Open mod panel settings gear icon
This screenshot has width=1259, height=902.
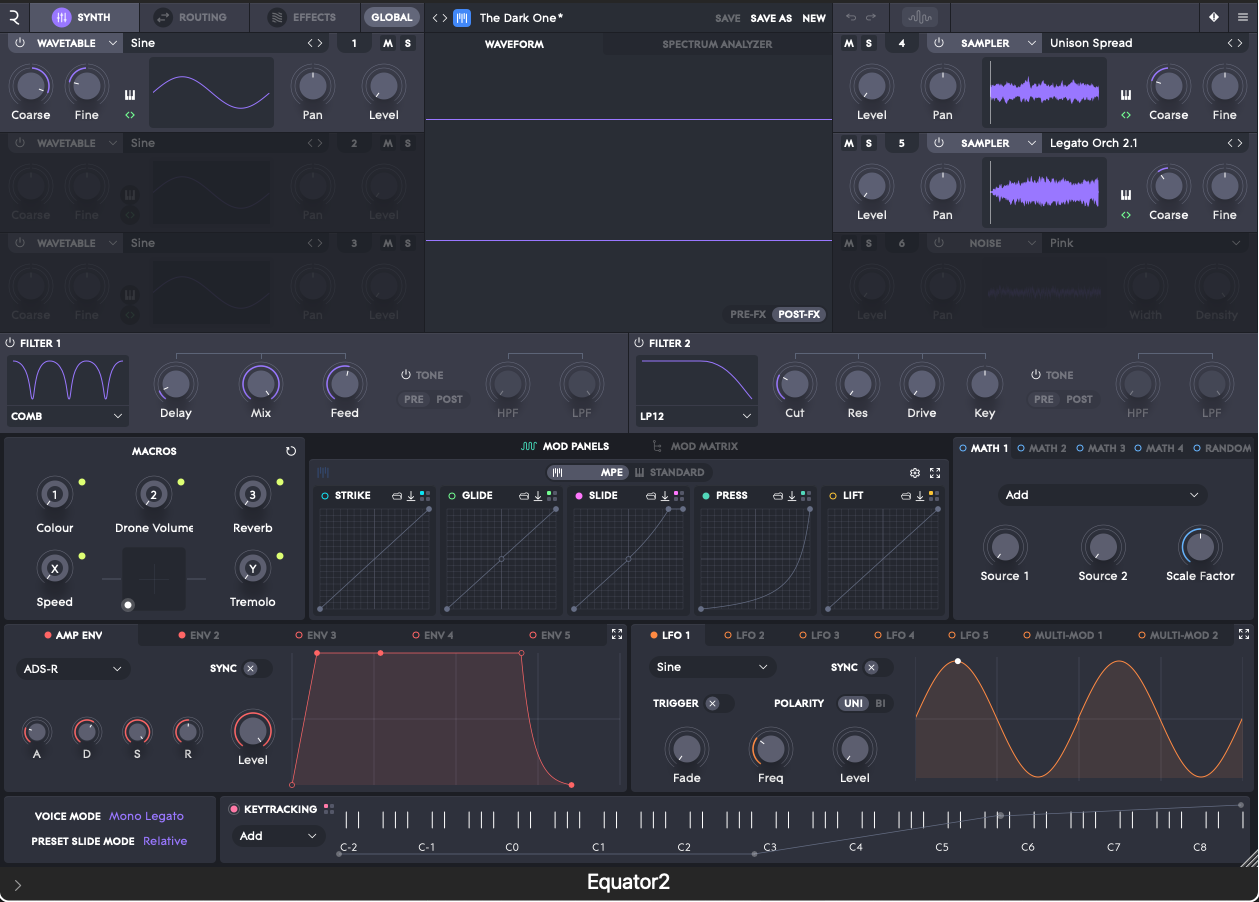(914, 473)
